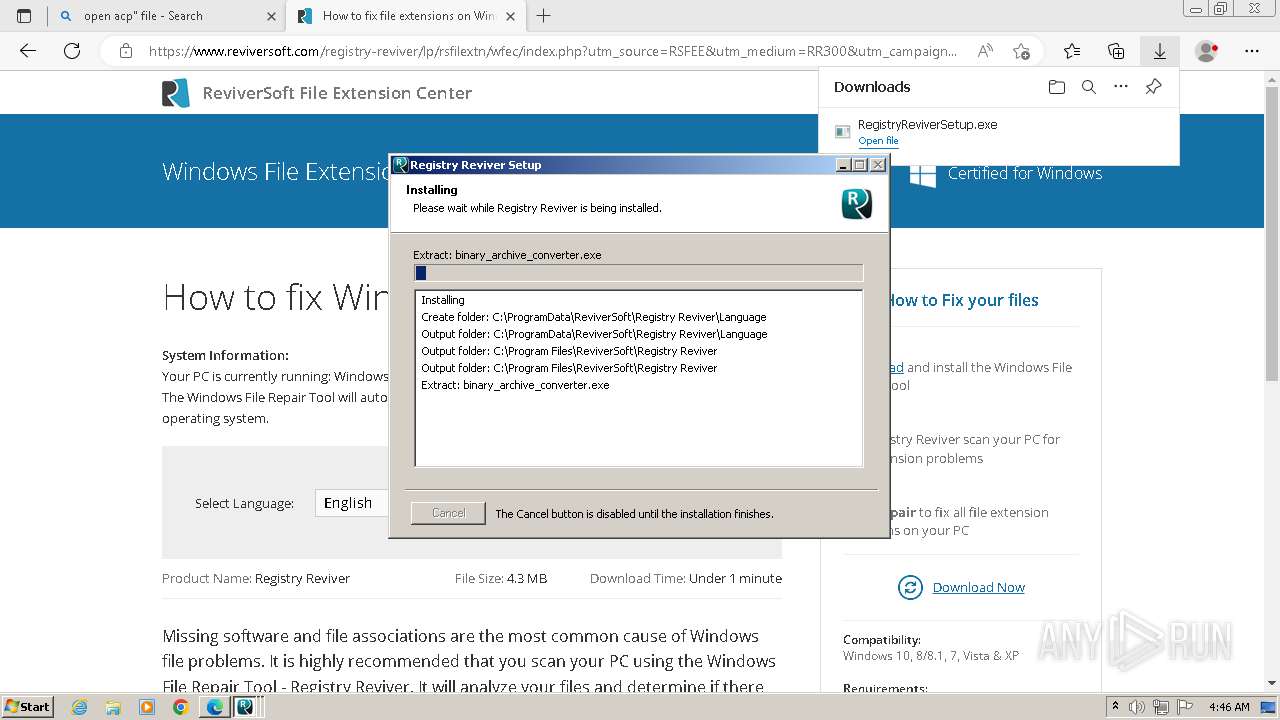Add this page to favorites star
The image size is (1280, 720).
tap(1021, 51)
